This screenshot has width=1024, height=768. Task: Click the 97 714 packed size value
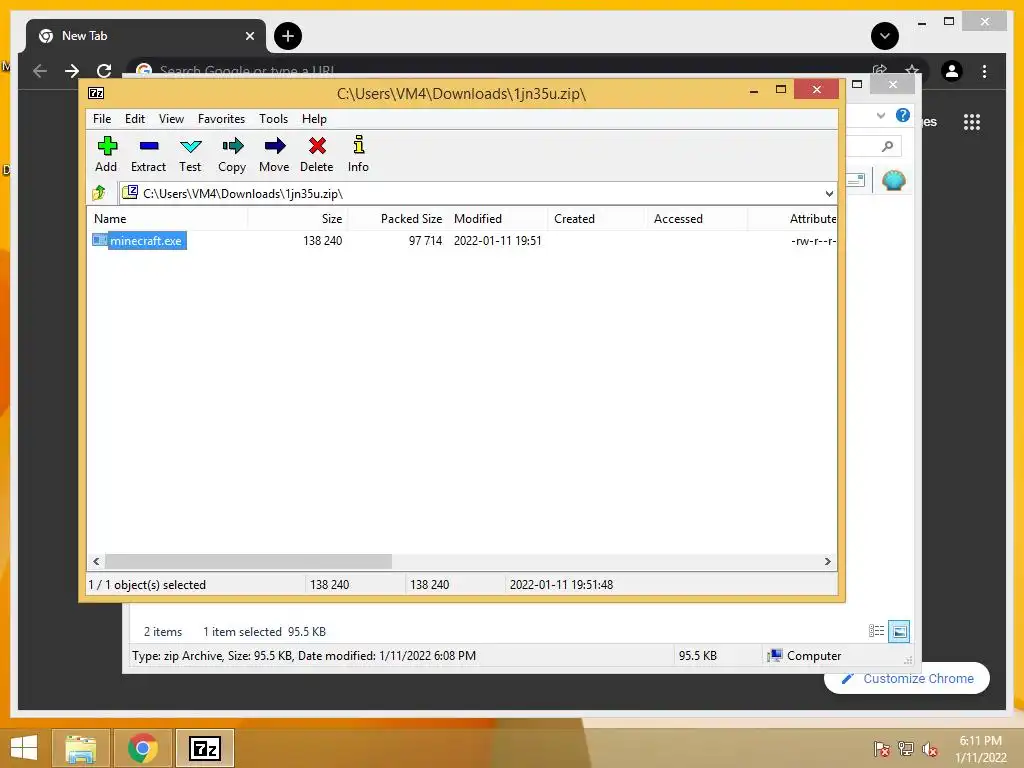(x=425, y=240)
